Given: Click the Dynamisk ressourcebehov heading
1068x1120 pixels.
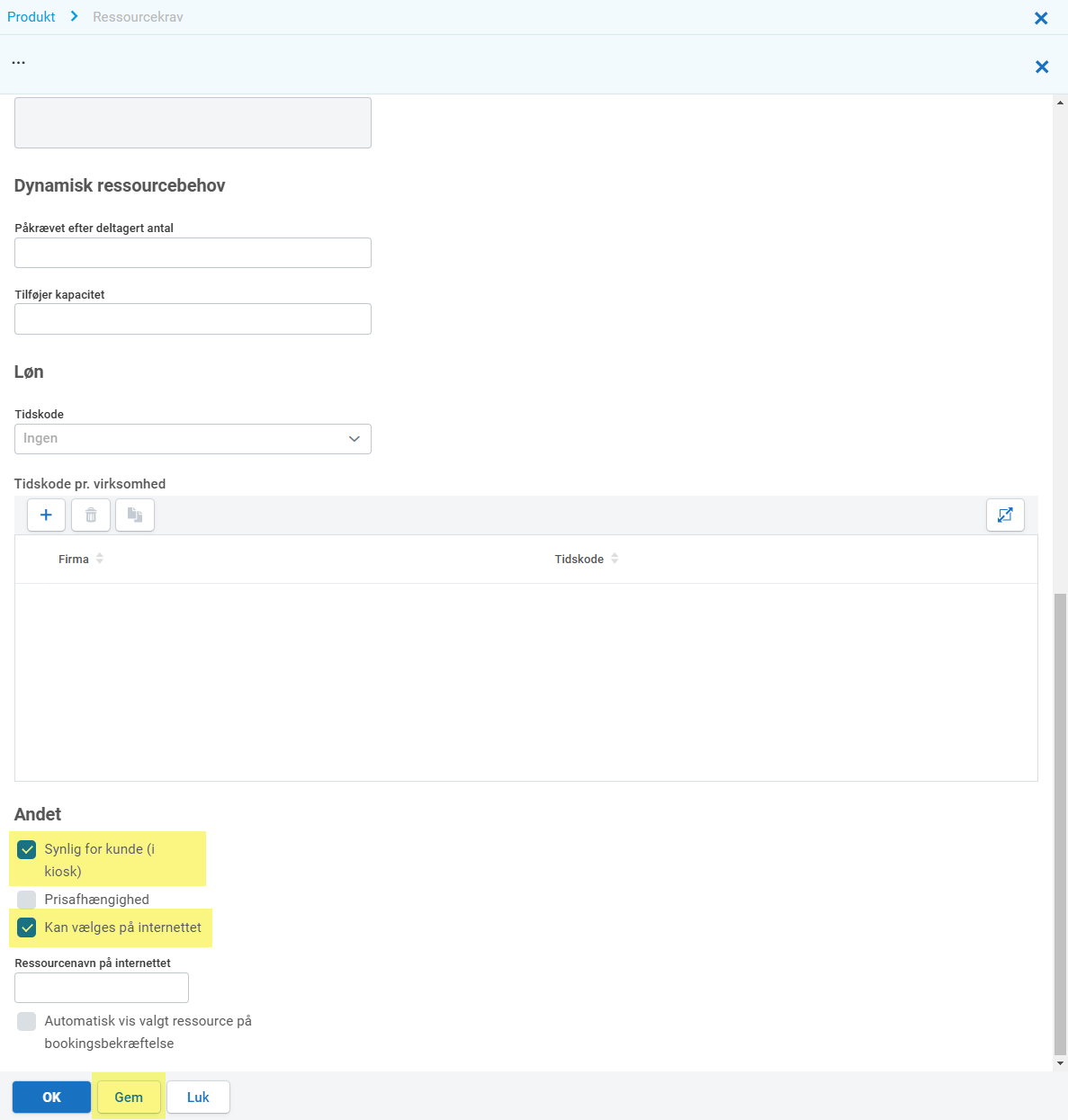Looking at the screenshot, I should 120,186.
